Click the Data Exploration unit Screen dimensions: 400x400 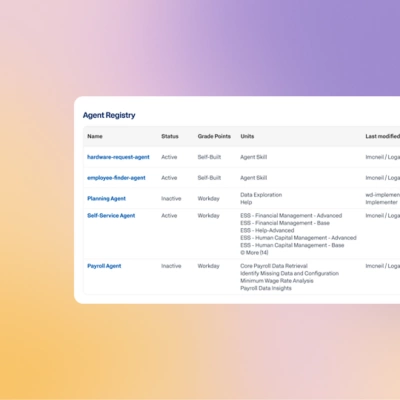click(x=261, y=195)
